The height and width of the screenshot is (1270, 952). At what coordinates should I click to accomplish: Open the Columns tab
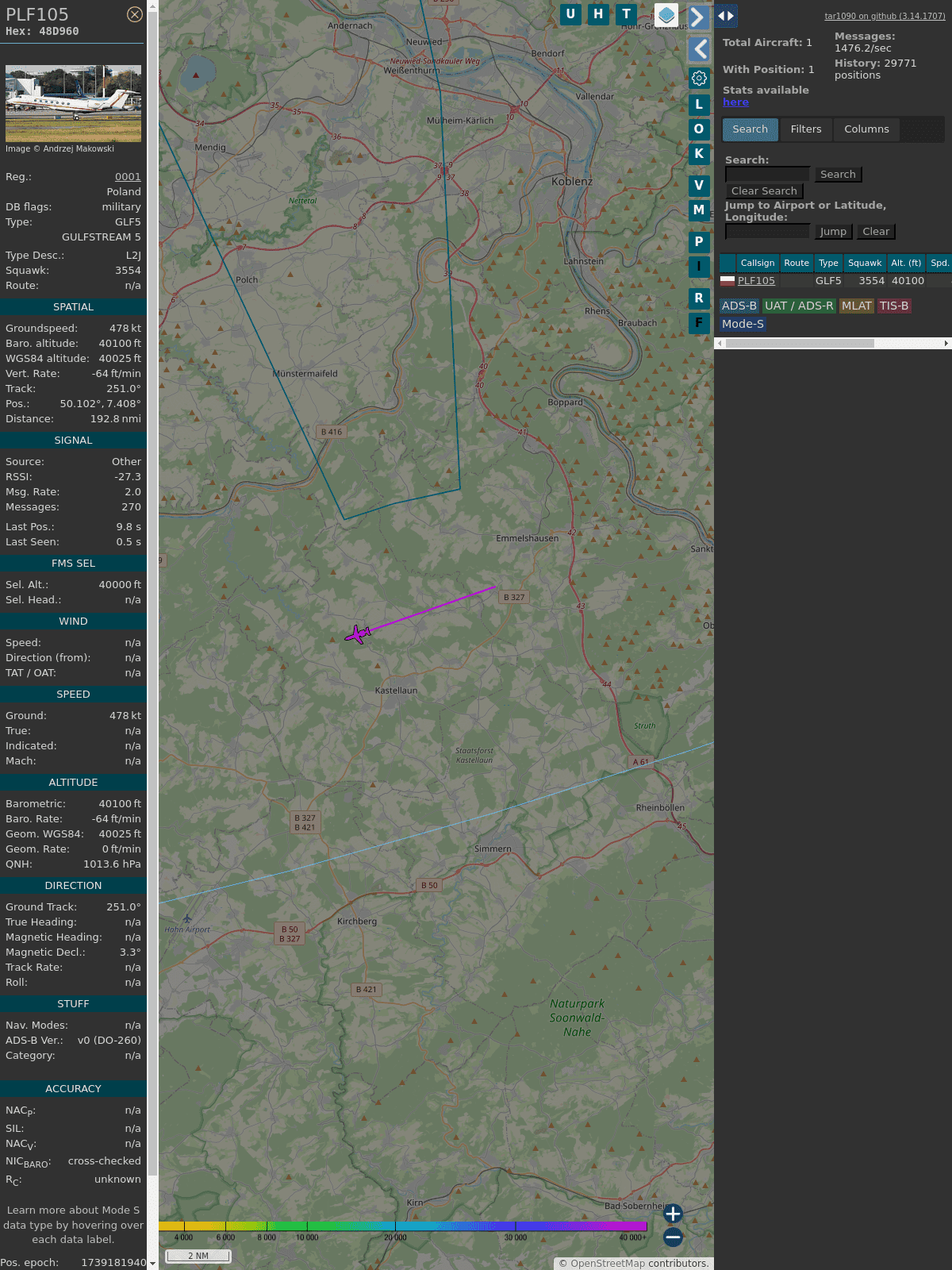pos(866,129)
